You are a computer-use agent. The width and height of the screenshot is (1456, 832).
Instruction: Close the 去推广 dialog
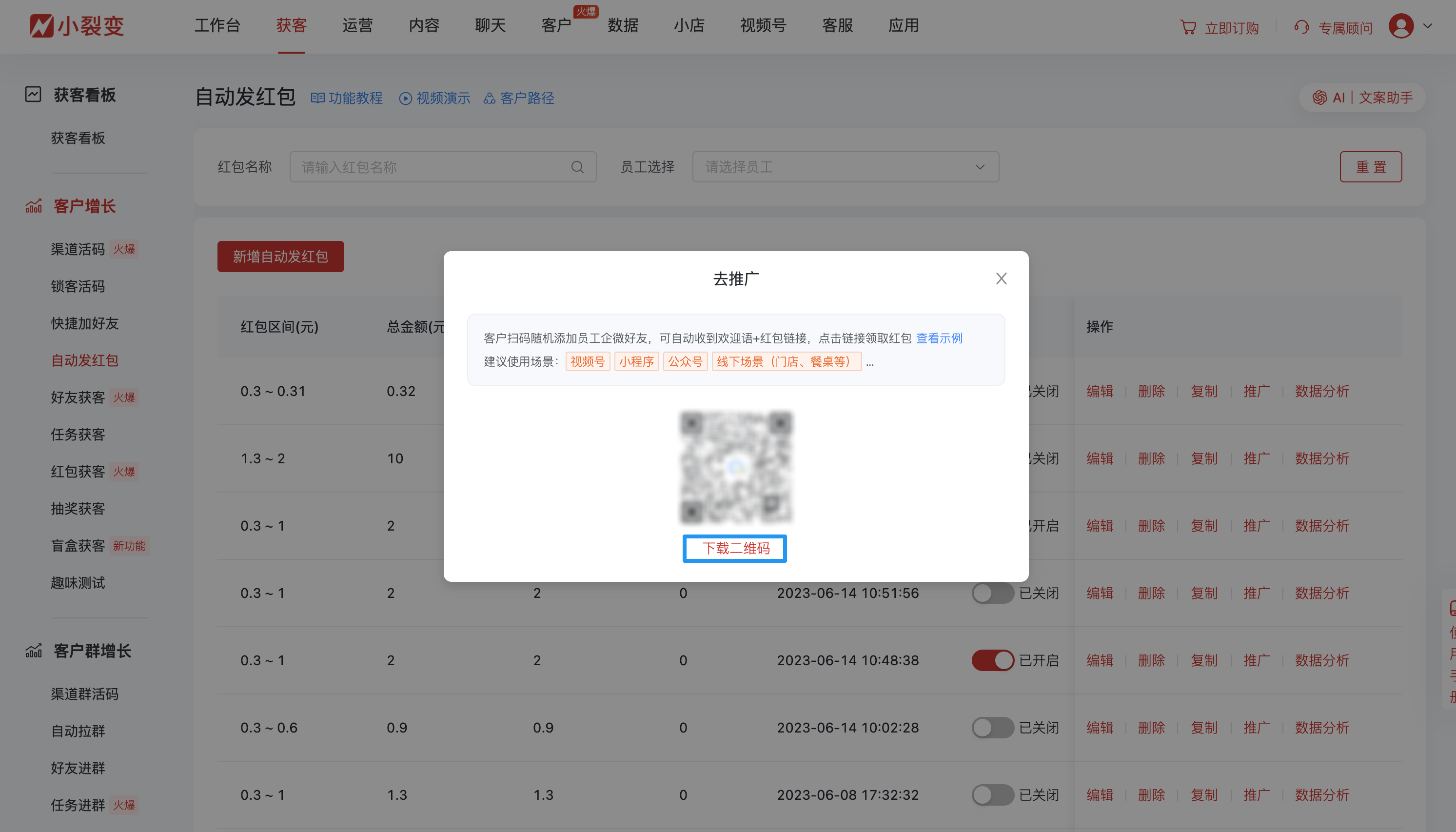[x=1002, y=278]
